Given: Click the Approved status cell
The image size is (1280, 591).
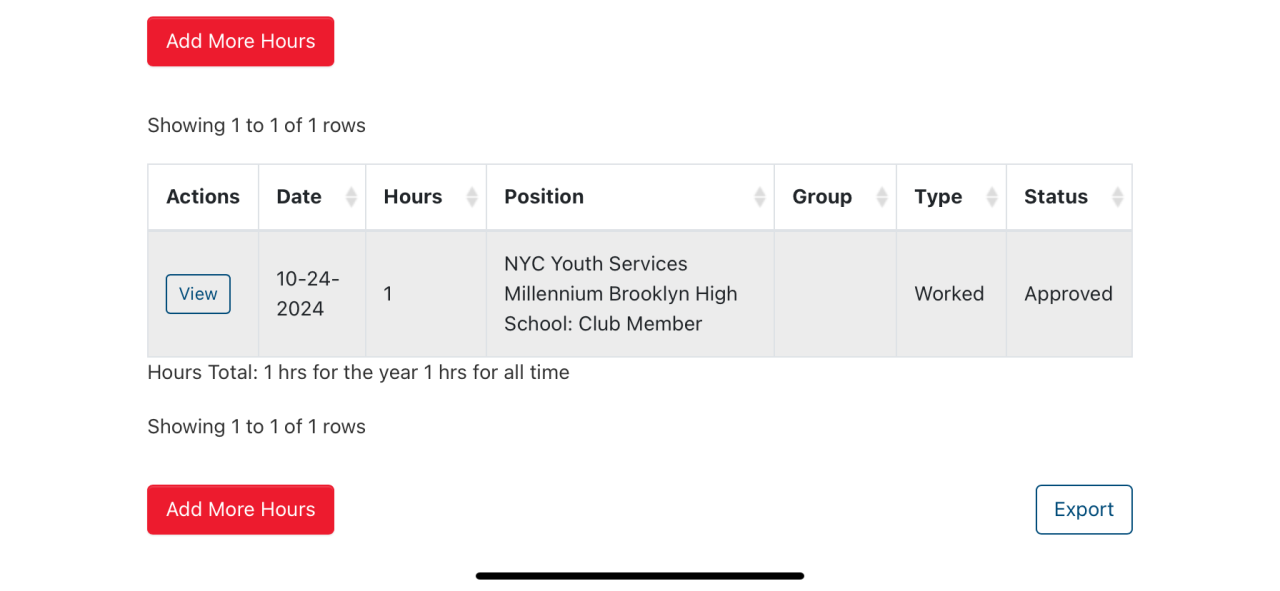Looking at the screenshot, I should (x=1068, y=294).
